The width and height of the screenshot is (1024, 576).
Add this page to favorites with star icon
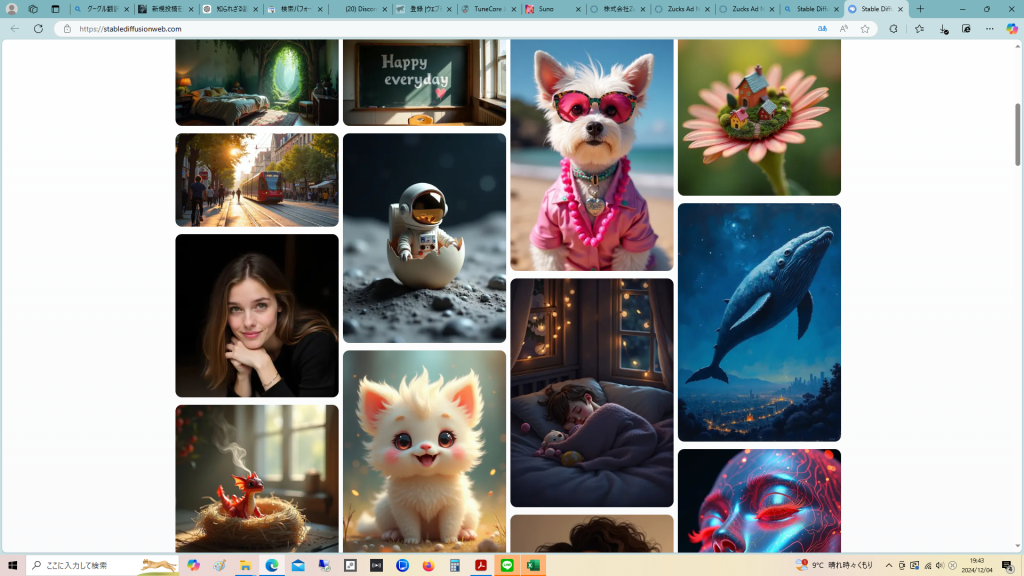[x=865, y=29]
